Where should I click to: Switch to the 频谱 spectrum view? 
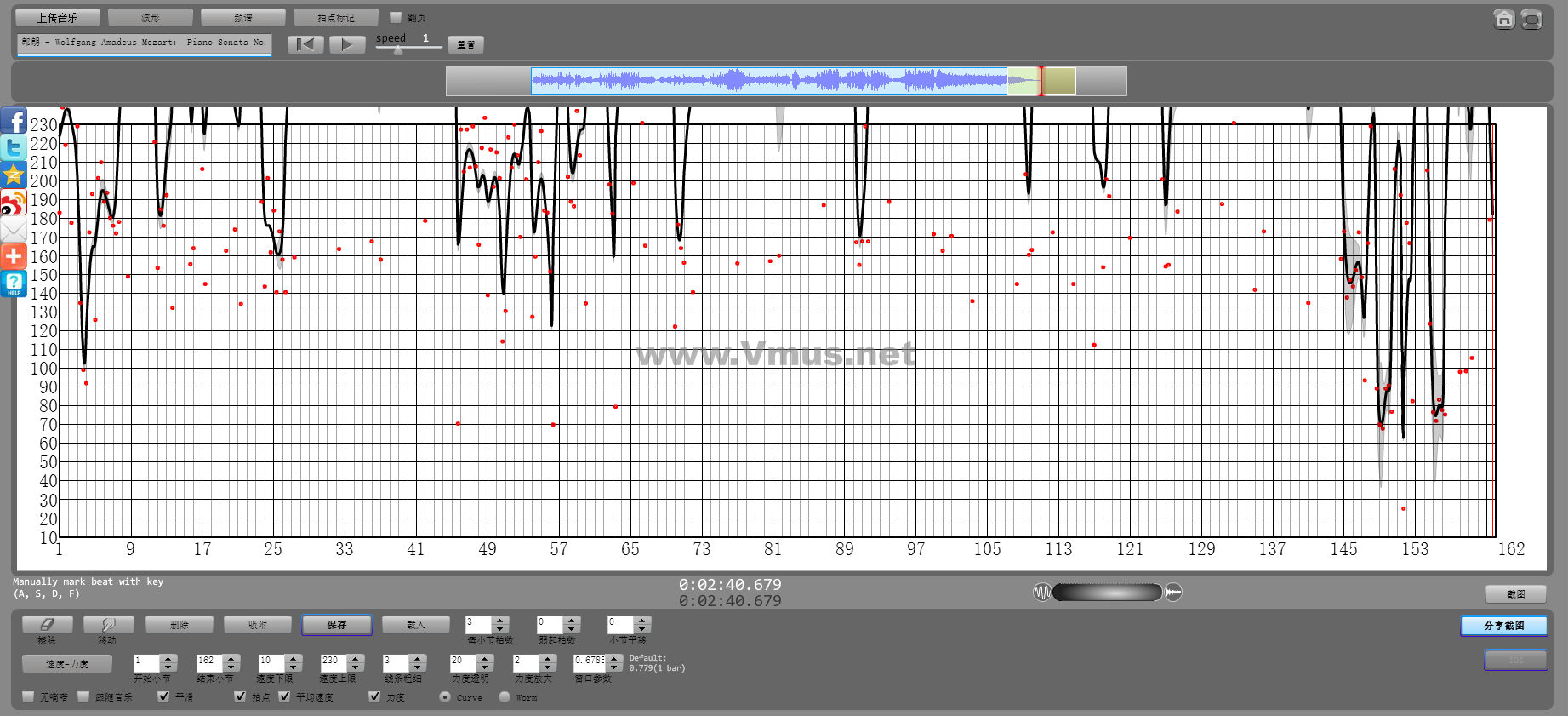click(243, 17)
